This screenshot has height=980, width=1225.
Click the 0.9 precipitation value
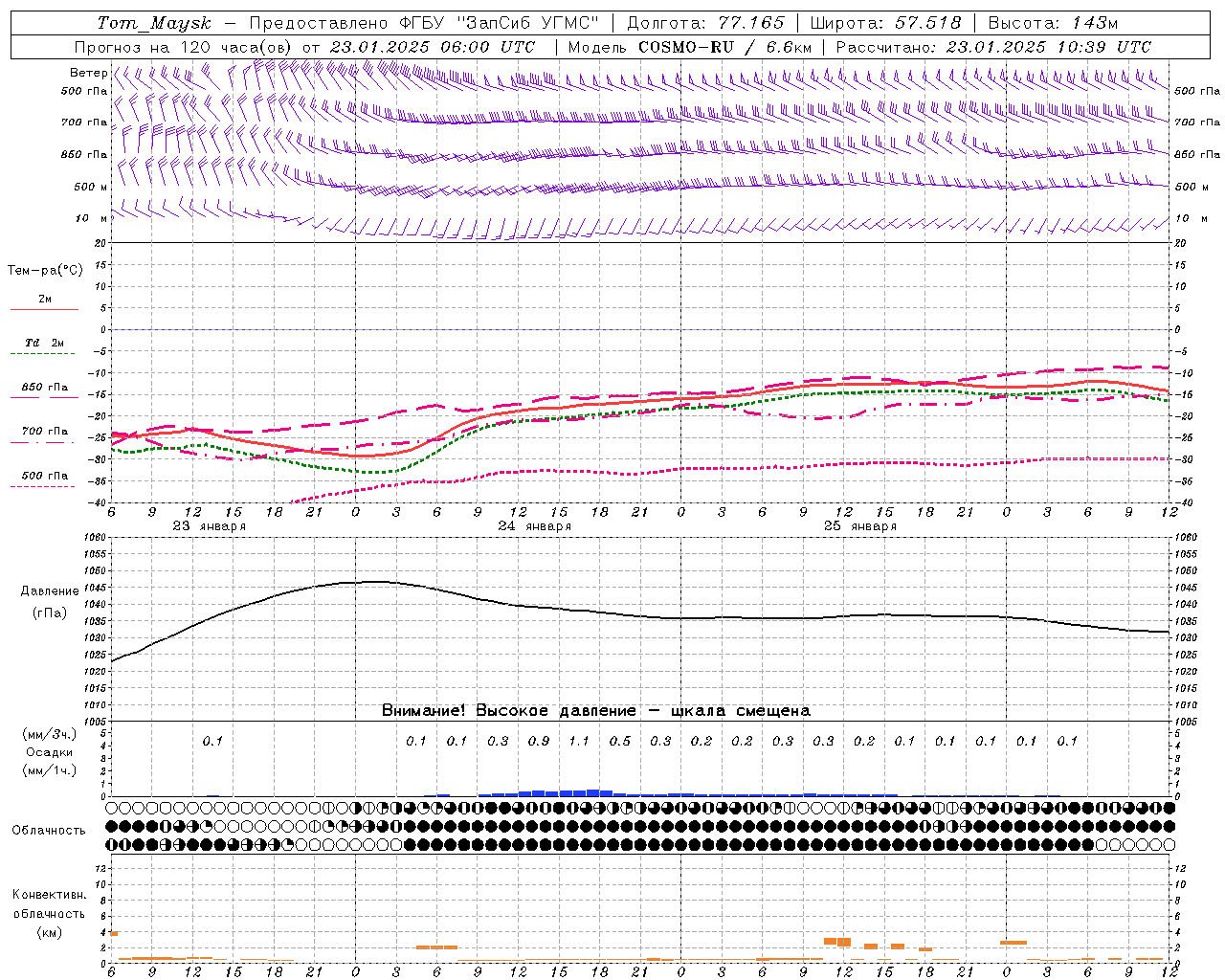point(539,741)
